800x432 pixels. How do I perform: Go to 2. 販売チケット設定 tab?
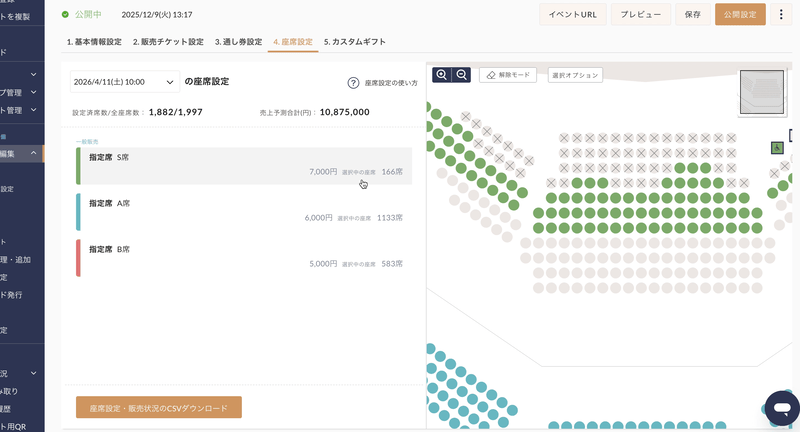coord(168,42)
